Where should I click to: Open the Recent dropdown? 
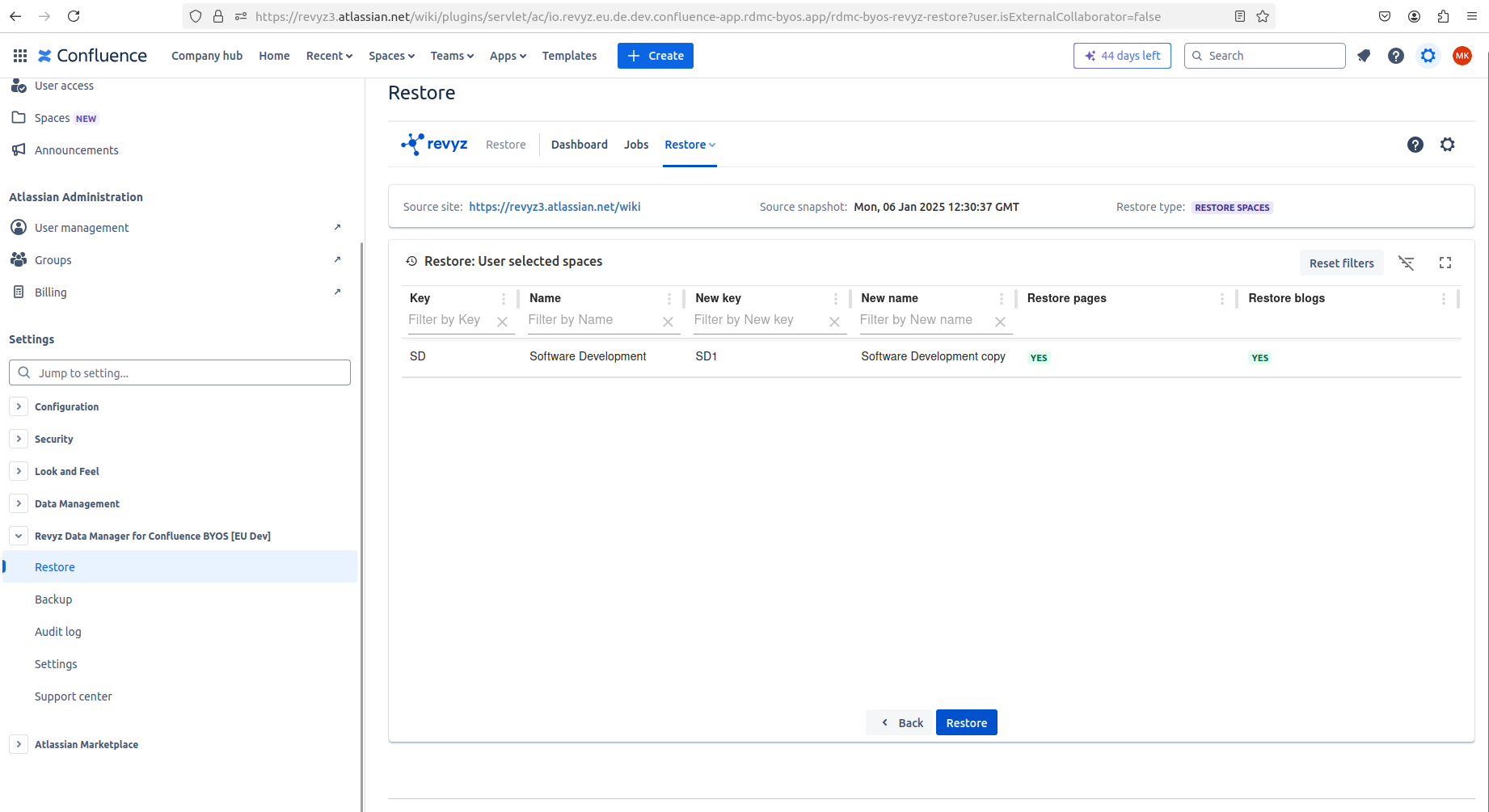[x=329, y=56]
